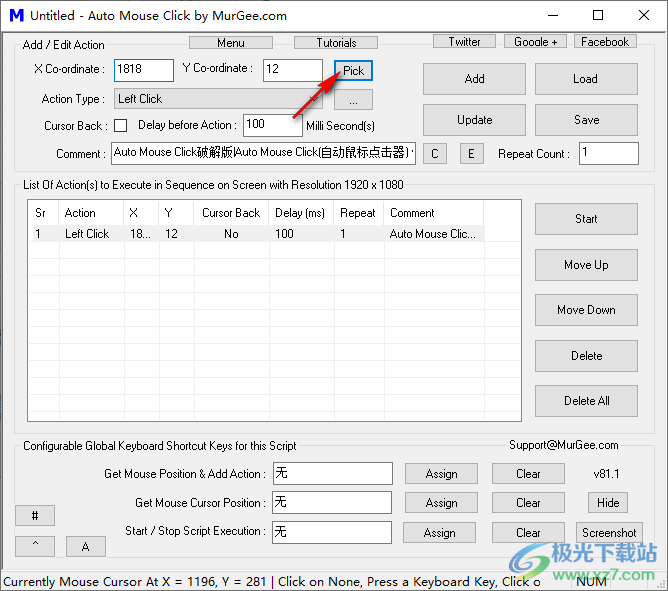Image resolution: width=668 pixels, height=591 pixels.
Task: Clear shortcut for Get Mouse Cursor Position
Action: 528,503
